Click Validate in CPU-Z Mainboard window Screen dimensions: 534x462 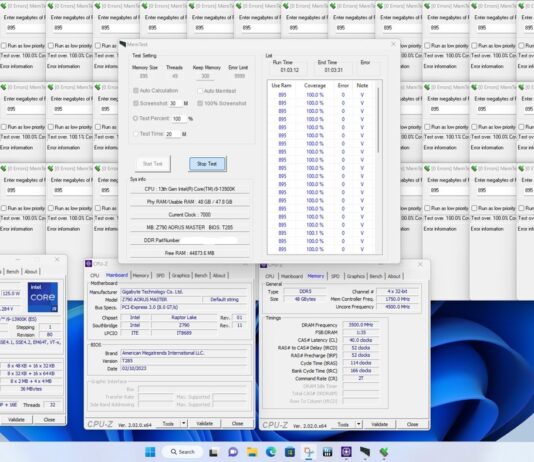204,423
